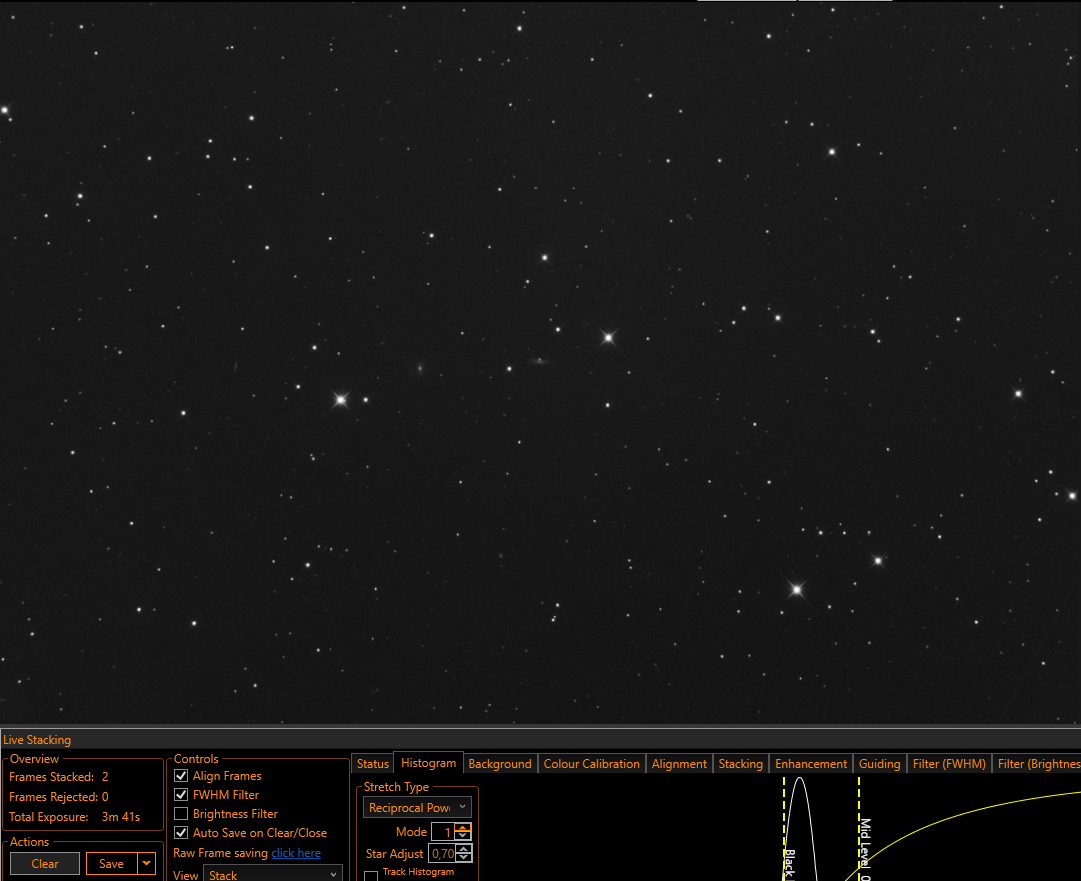Screen dimensions: 1081x881
Task: Disable the FWHM Filter checkbox
Action: [181, 795]
